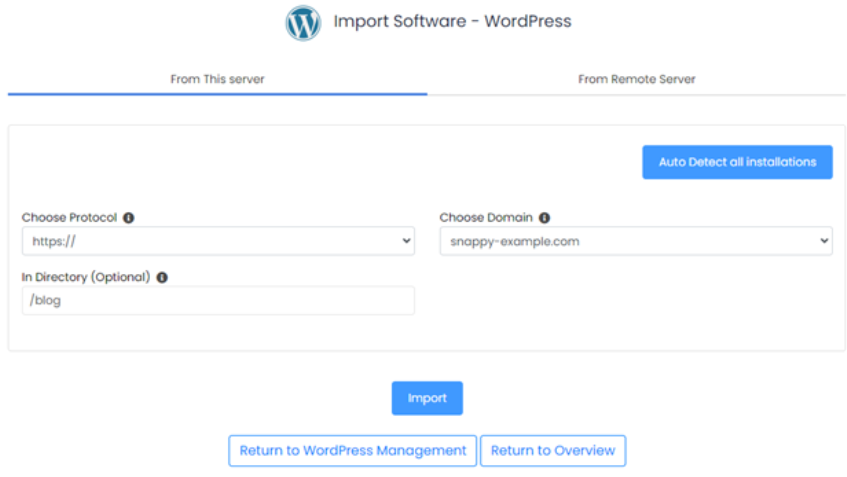The image size is (847, 477).
Task: Click Return to Overview button
Action: coord(553,451)
